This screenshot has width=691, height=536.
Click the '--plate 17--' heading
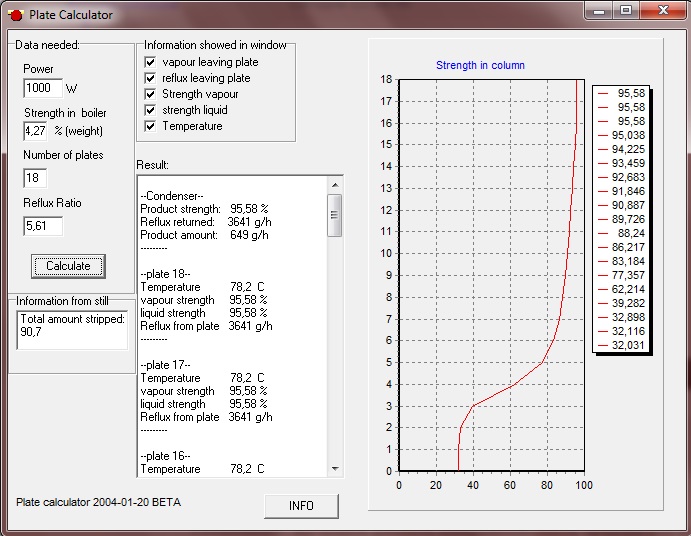click(x=165, y=365)
